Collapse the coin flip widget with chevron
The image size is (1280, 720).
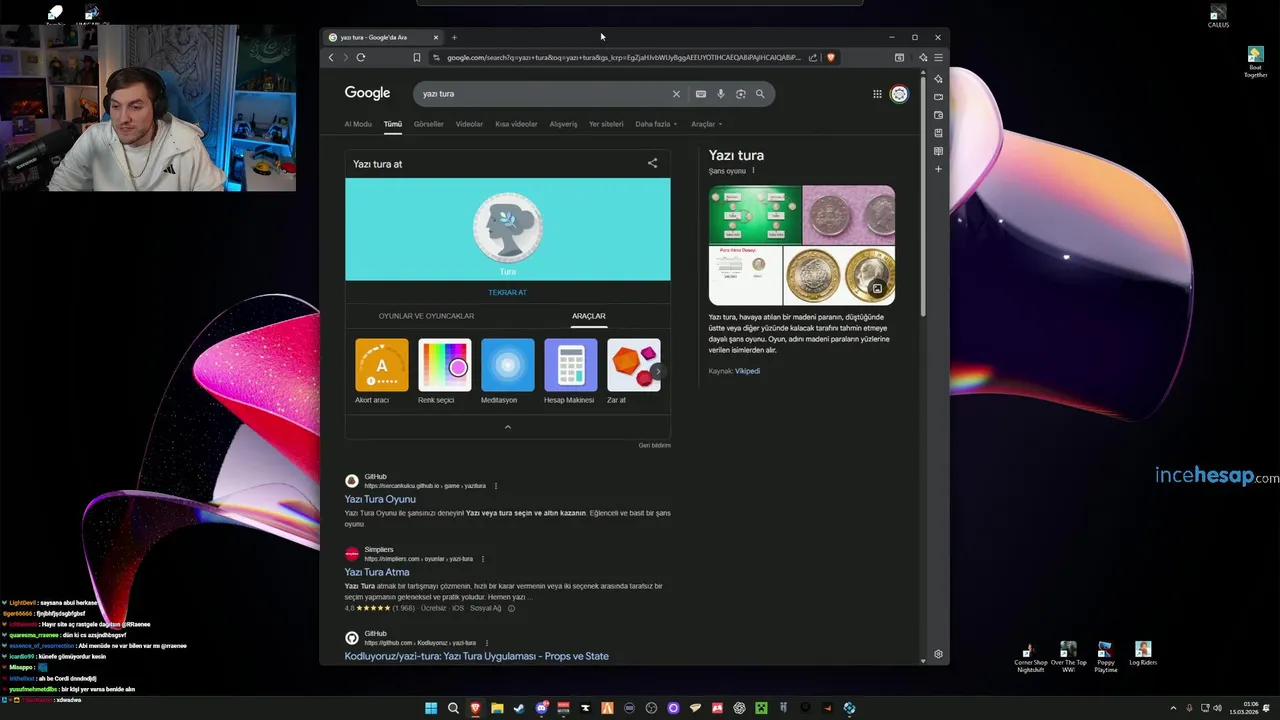point(507,427)
